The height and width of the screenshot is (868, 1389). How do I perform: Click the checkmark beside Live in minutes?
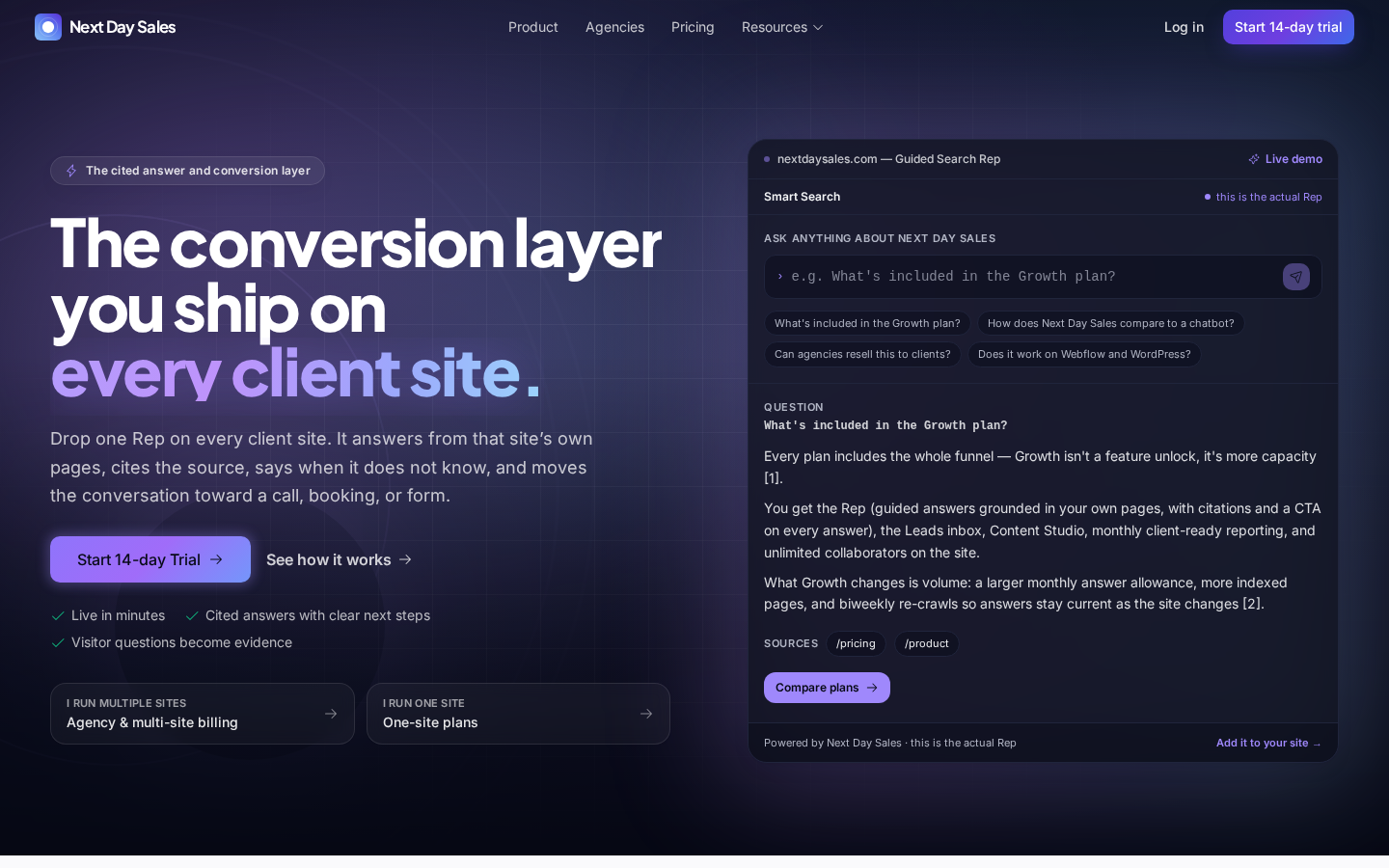coord(58,615)
